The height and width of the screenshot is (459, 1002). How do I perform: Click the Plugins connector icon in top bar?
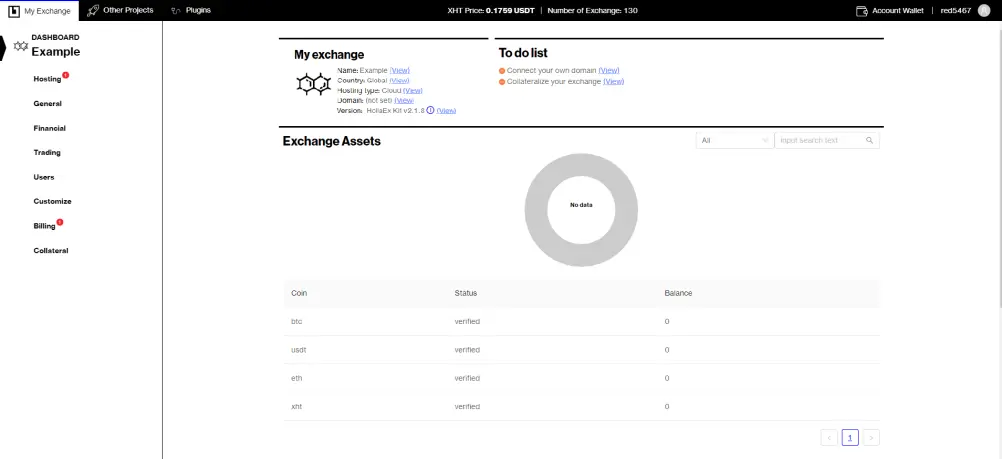pyautogui.click(x=176, y=11)
